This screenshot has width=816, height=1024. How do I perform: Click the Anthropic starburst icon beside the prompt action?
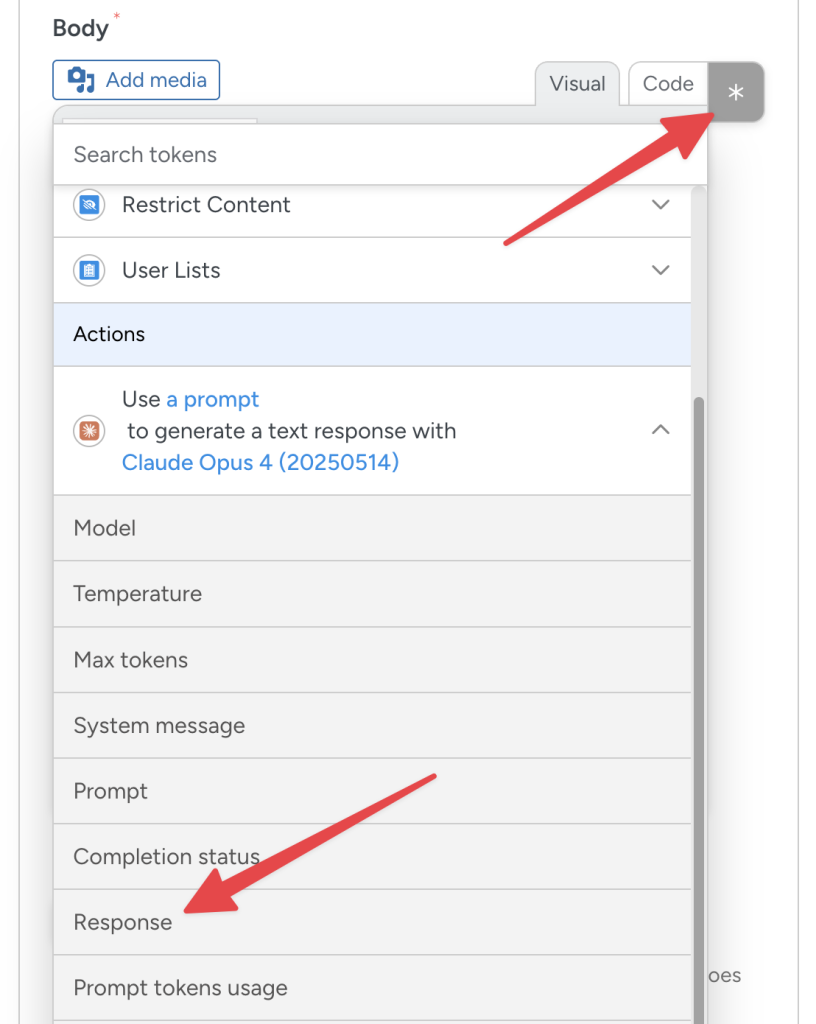coord(88,431)
